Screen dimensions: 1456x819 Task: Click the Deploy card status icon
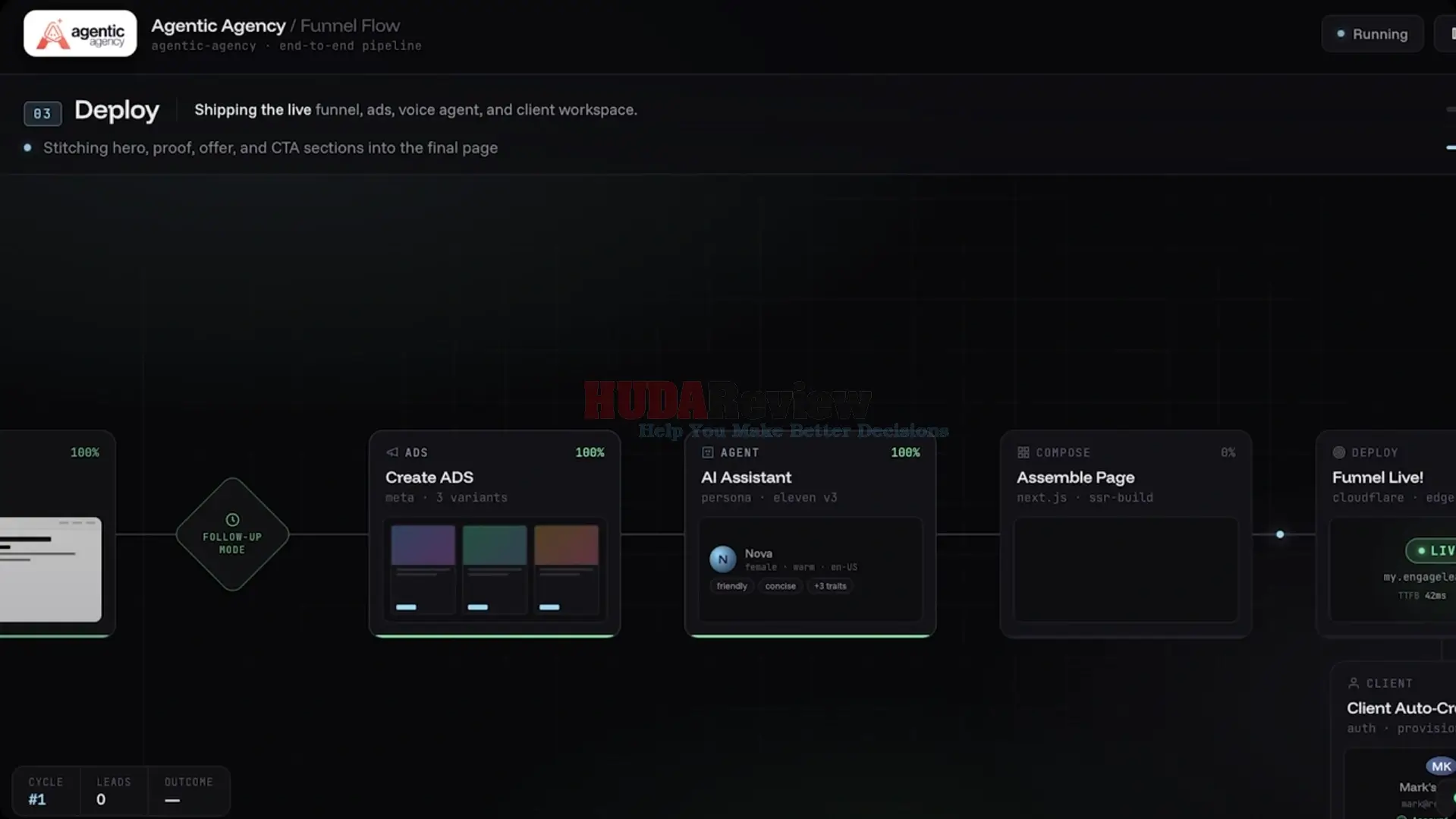pos(1339,452)
